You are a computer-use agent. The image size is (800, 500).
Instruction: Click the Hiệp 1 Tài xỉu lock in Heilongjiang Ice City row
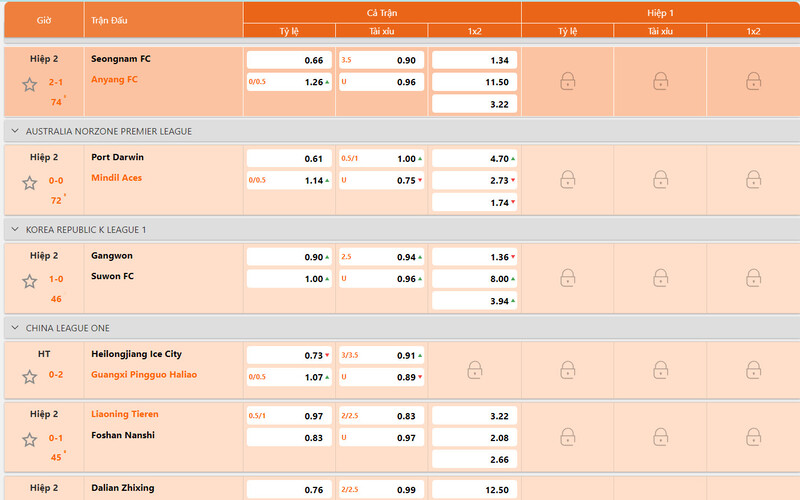coord(660,370)
